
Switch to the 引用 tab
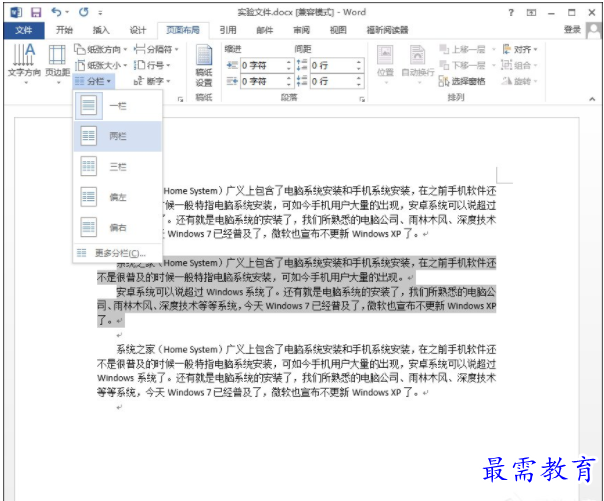pos(228,30)
